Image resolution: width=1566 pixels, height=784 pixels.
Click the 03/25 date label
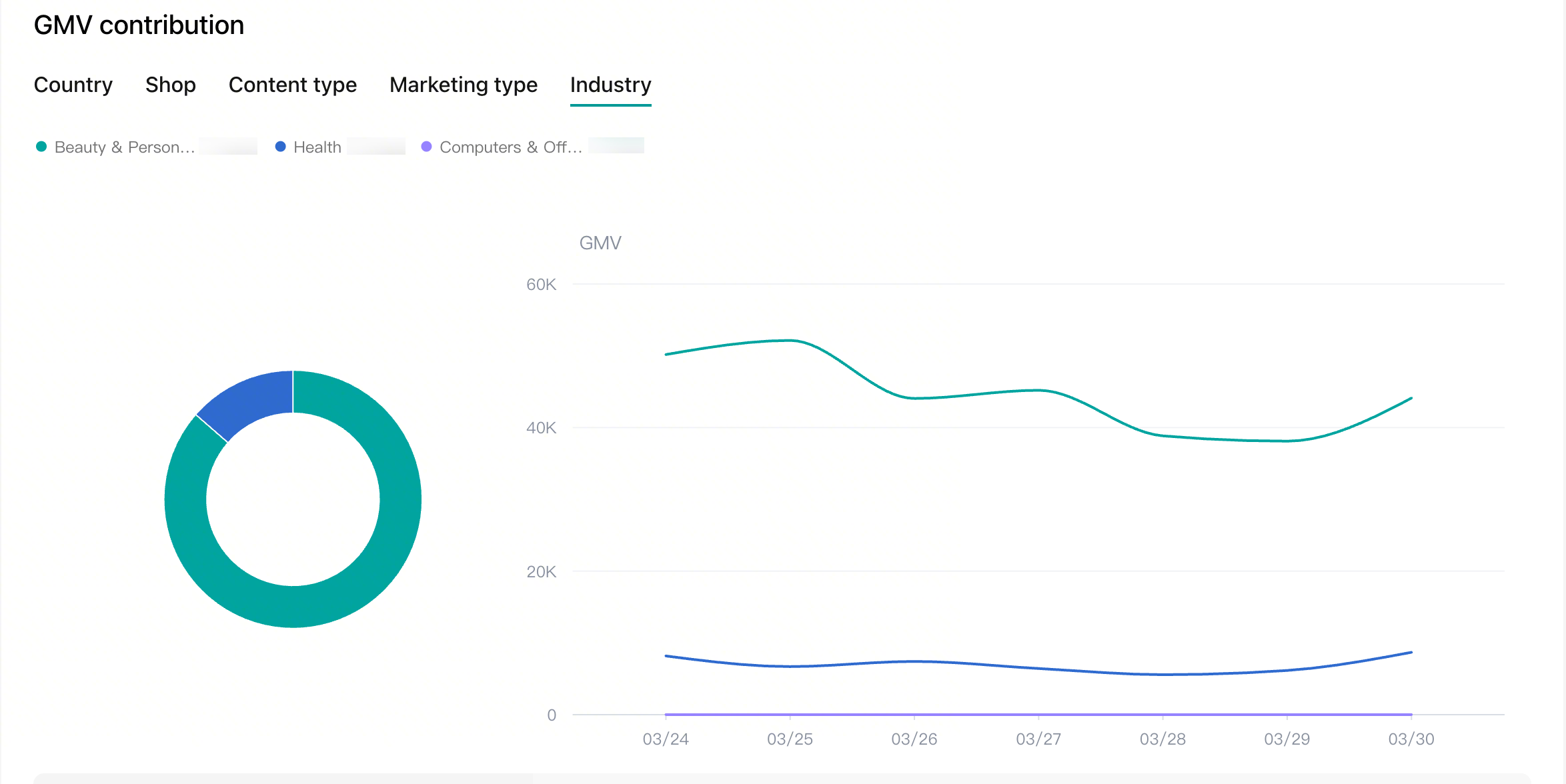(x=790, y=739)
